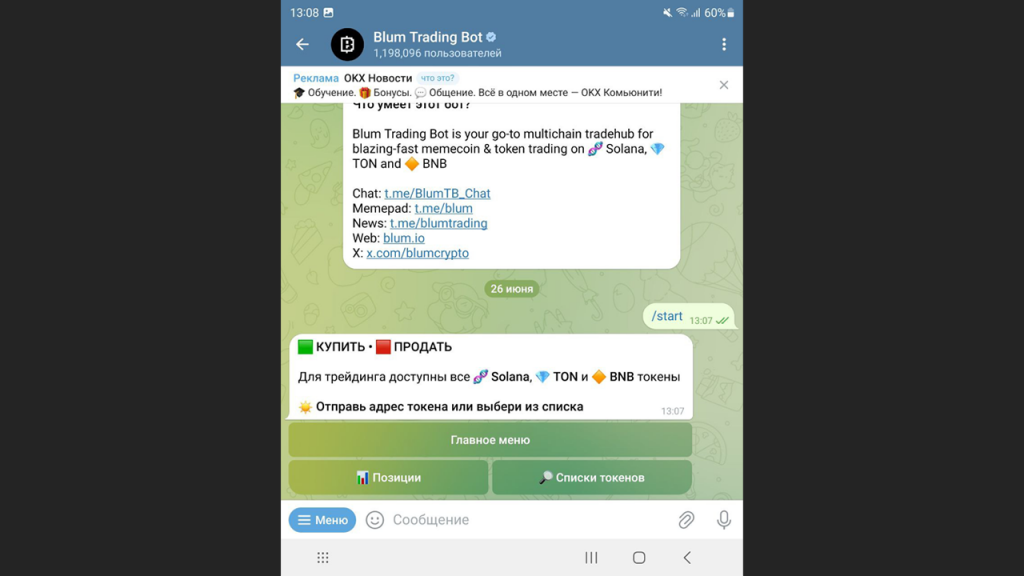
Task: Dismiss the OKX ad banner
Action: 724,85
